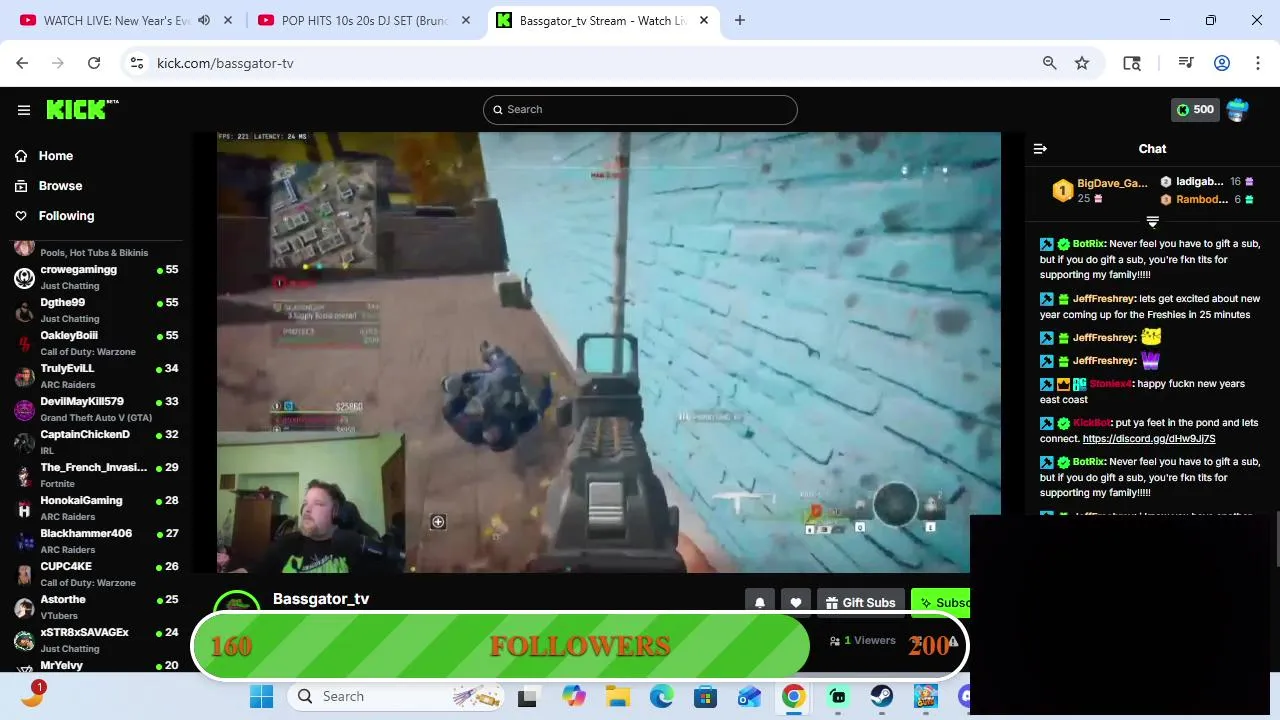Click JeffFreshrey name in new year message
1280x720 pixels.
[1104, 299]
